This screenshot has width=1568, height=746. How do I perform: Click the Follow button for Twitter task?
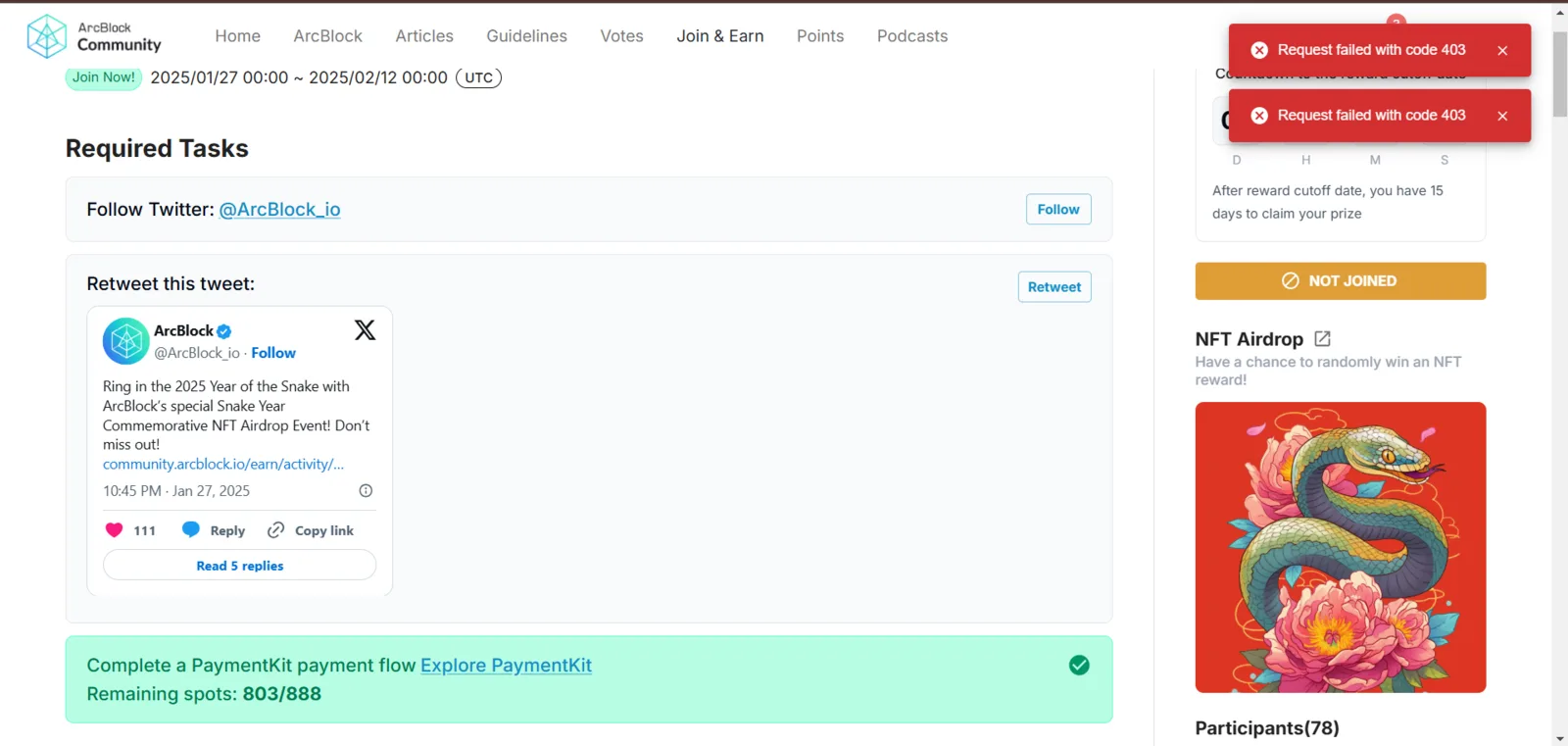coord(1058,209)
